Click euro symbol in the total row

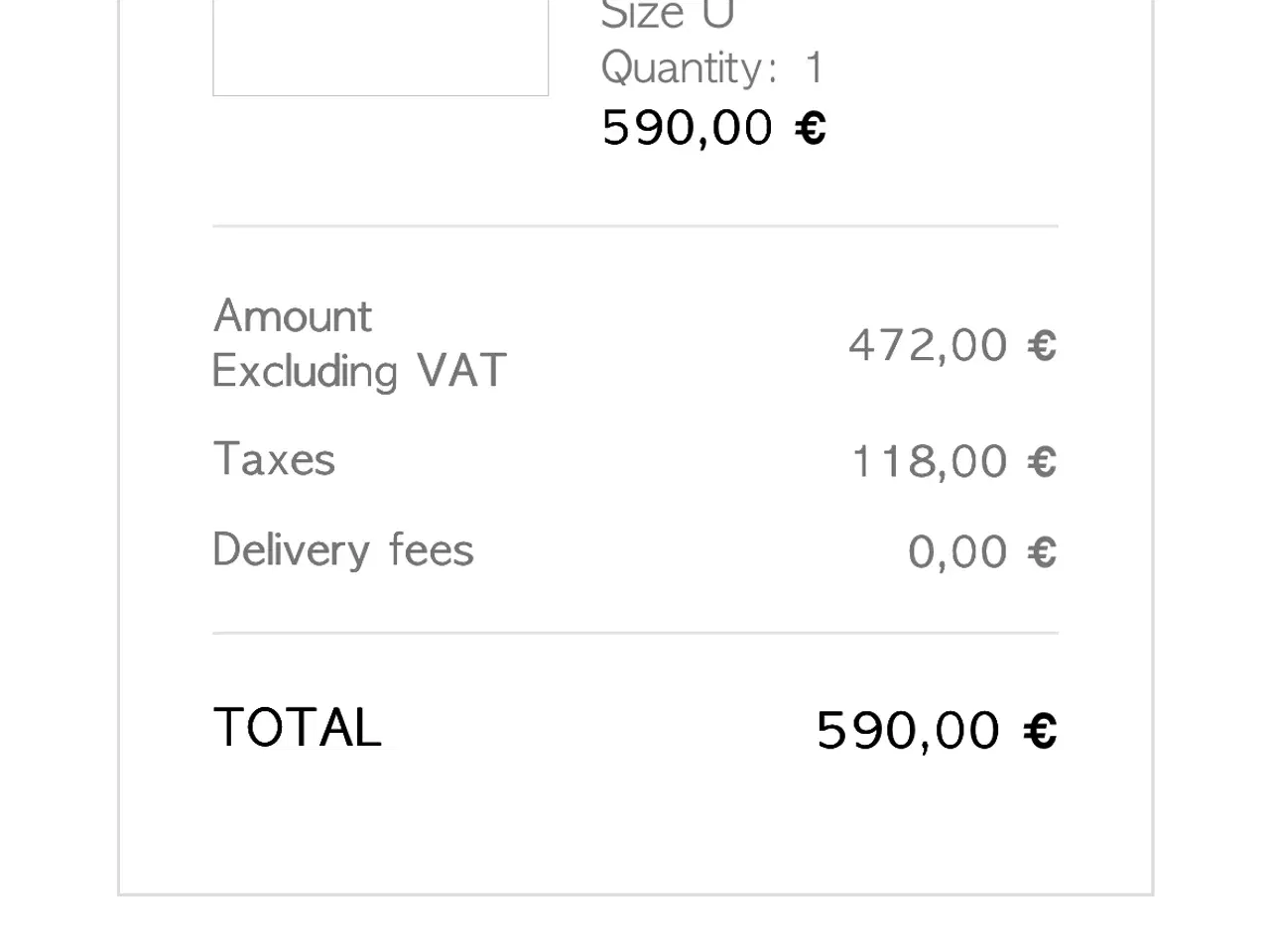[x=1041, y=731]
